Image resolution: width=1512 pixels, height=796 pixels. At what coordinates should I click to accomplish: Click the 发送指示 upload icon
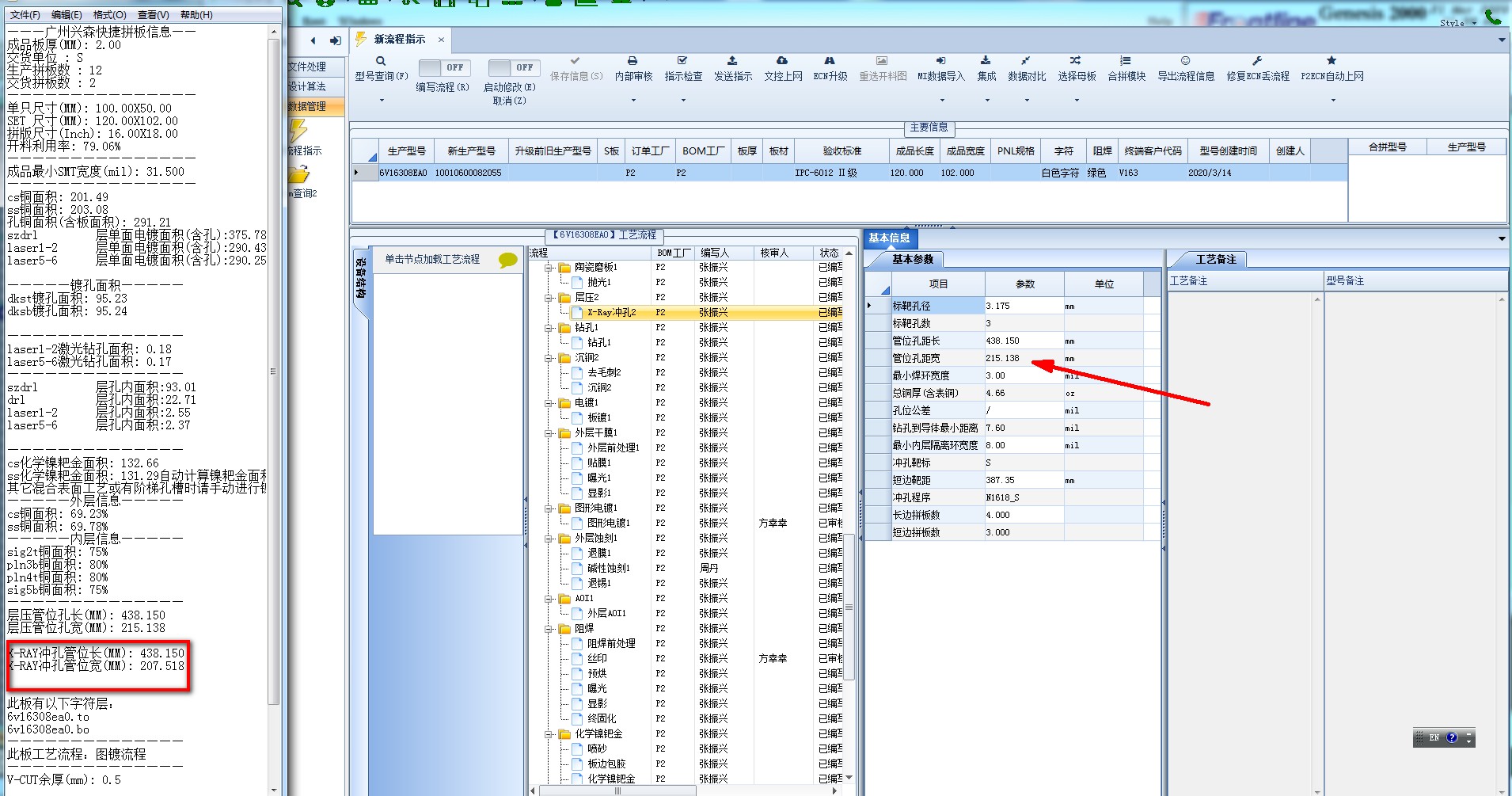(732, 61)
